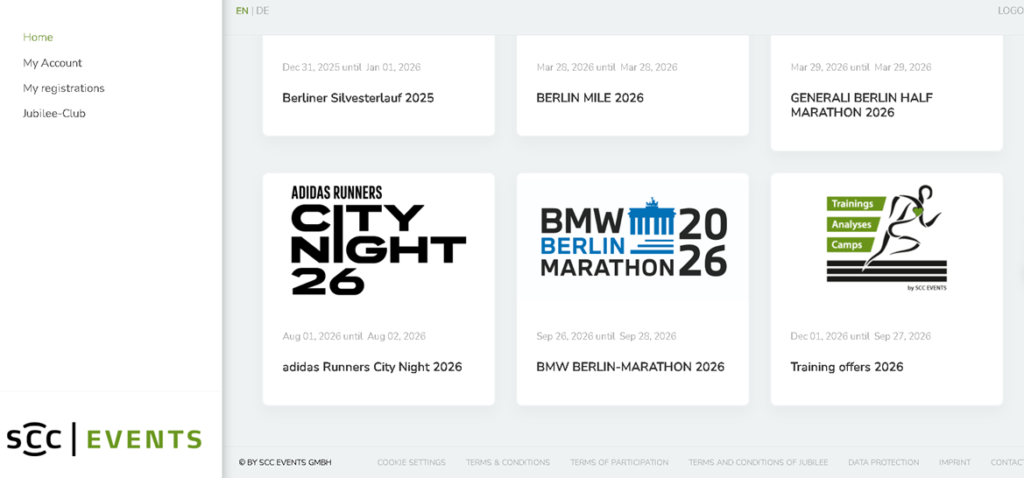Select BMW BERLIN-MARATHON 2026 title
The image size is (1024, 478).
click(630, 367)
